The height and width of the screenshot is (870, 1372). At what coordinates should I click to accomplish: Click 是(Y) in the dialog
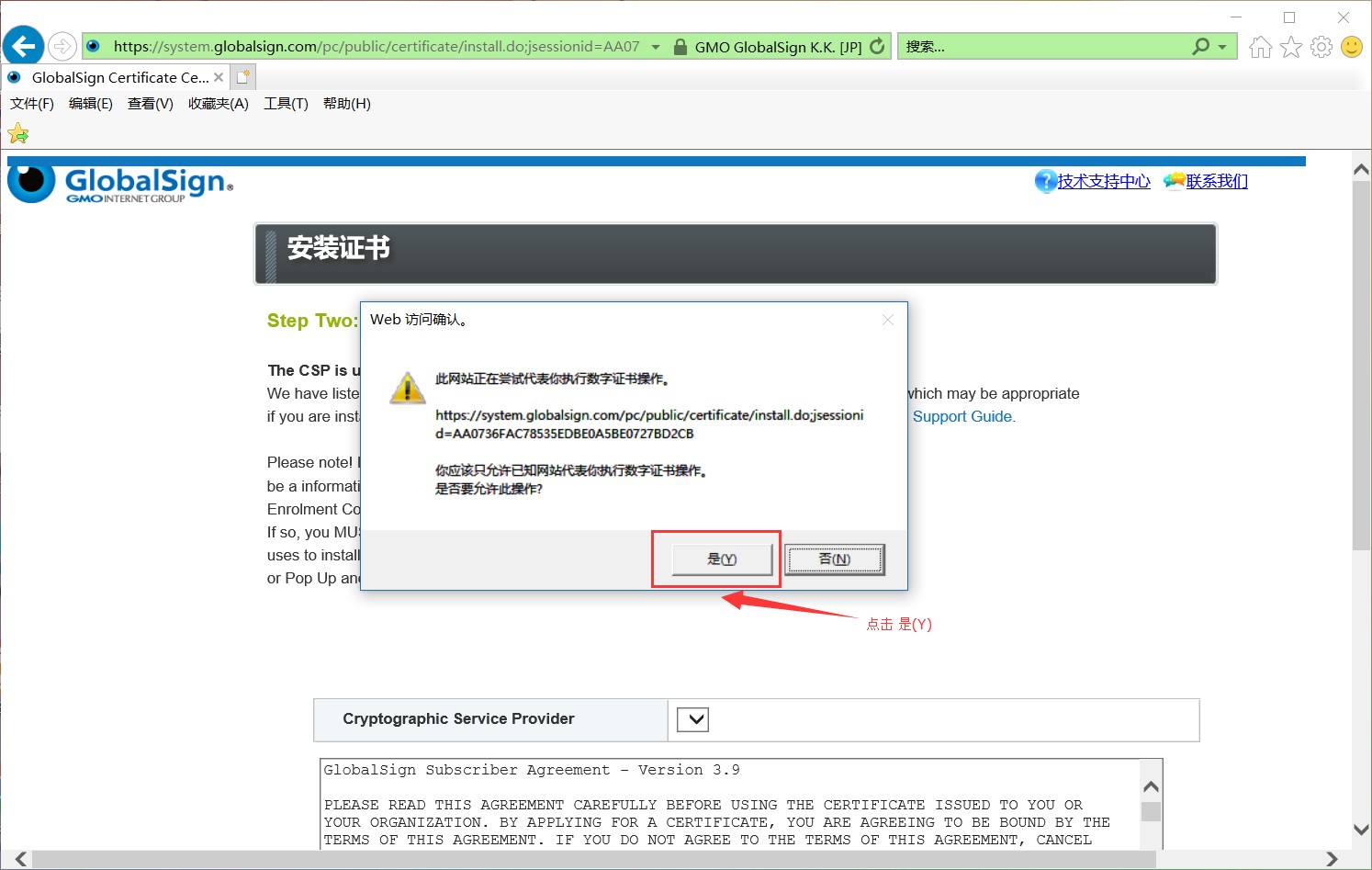click(722, 559)
